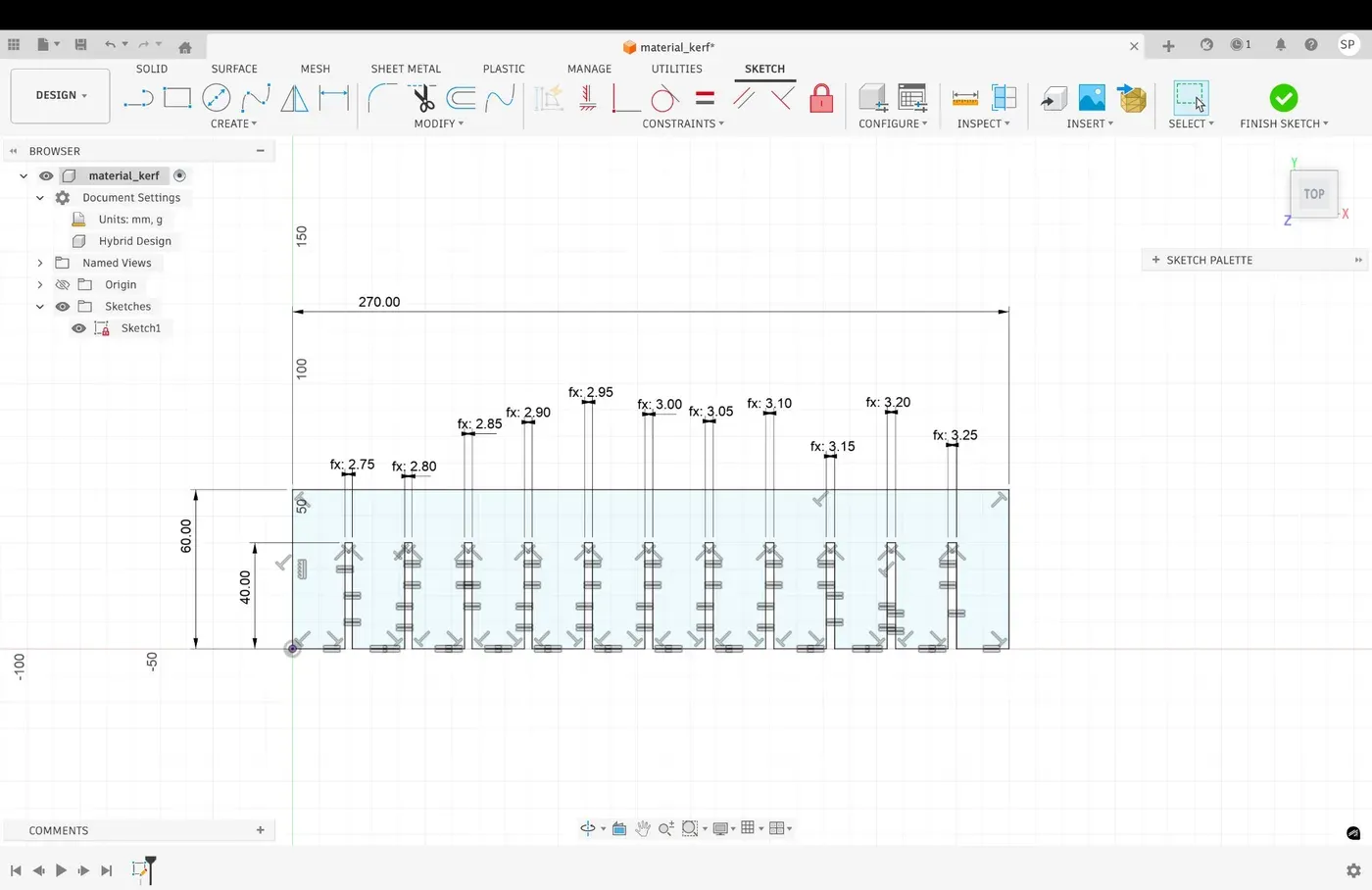This screenshot has height=890, width=1372.
Task: Expand the Origin node
Action: click(x=40, y=284)
